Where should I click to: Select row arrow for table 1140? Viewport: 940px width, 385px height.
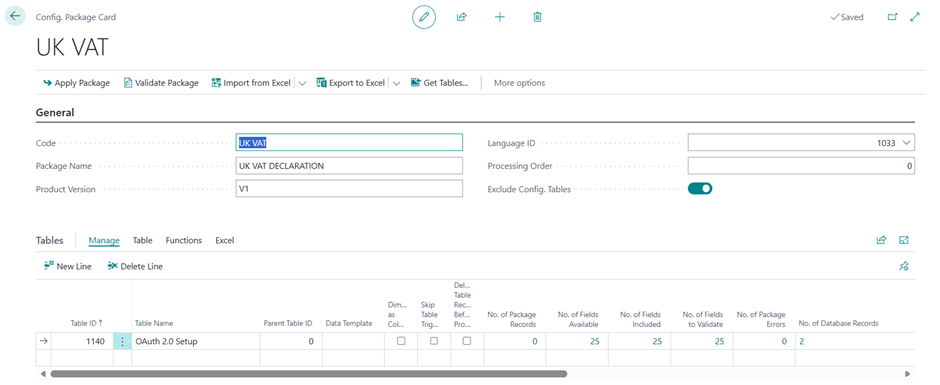(43, 341)
